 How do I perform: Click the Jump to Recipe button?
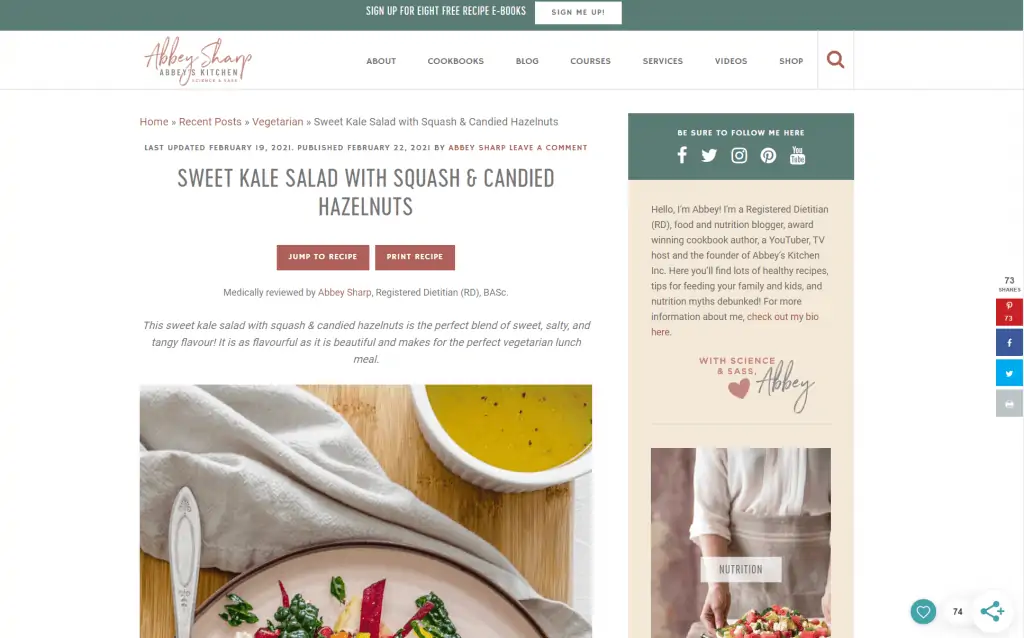(323, 257)
